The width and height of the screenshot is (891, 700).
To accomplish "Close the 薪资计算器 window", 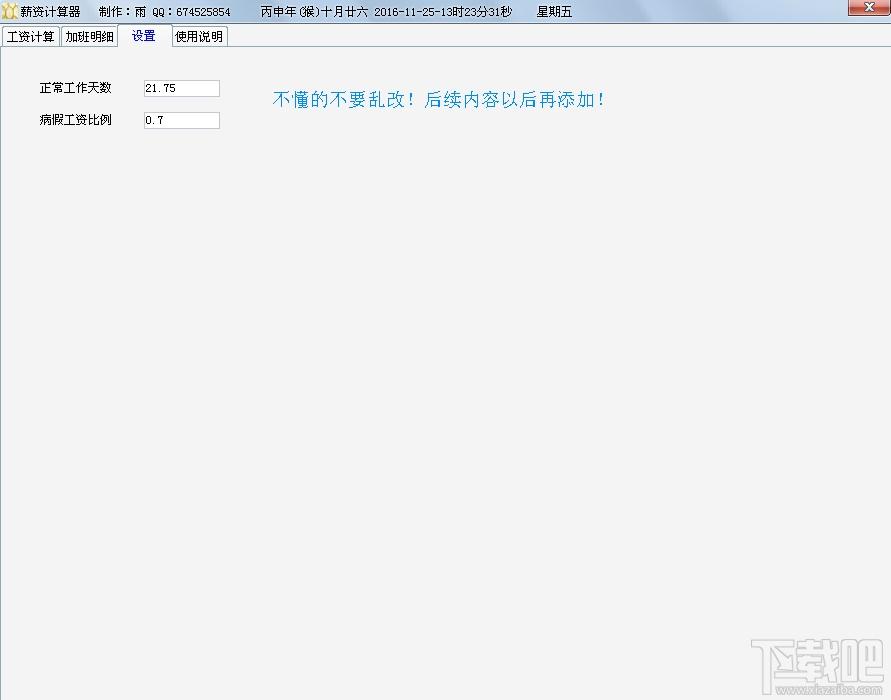I will pos(868,7).
